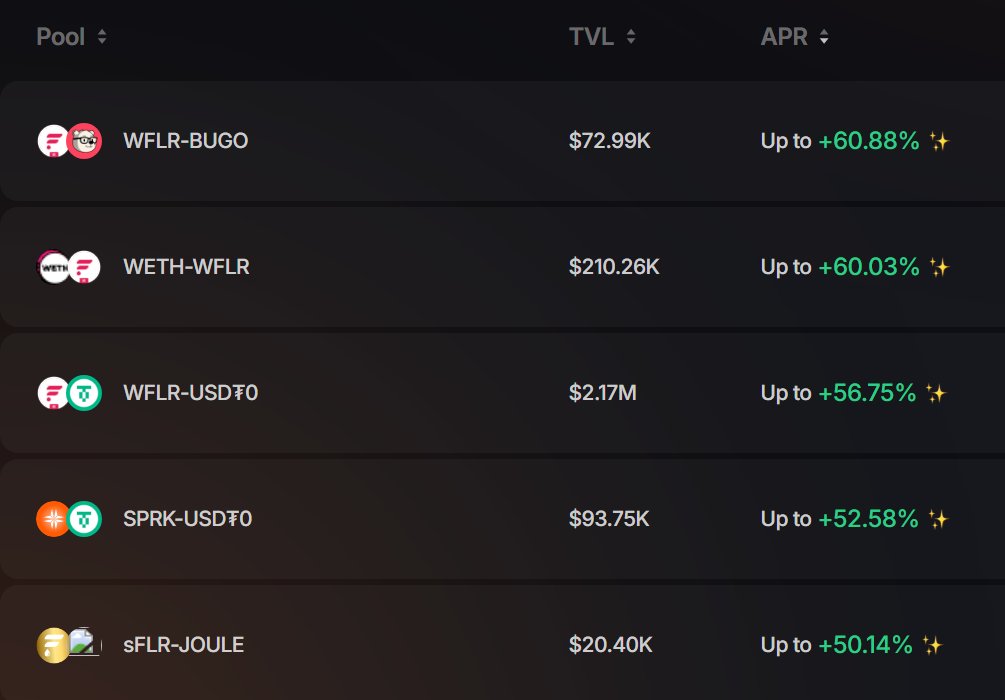Click the WETH-WFLR pool token pair icon
The width and height of the screenshot is (1005, 700).
69,267
